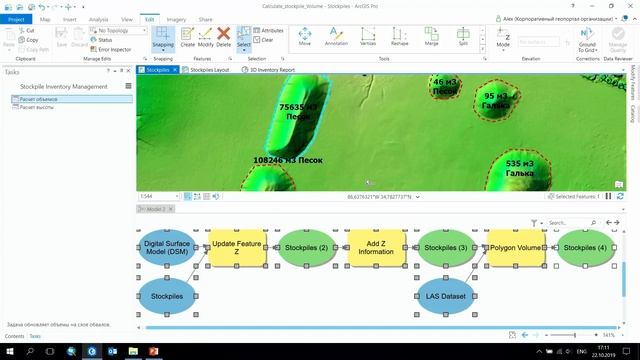This screenshot has width=640, height=360.
Task: Clear the current selection
Action: (263, 40)
